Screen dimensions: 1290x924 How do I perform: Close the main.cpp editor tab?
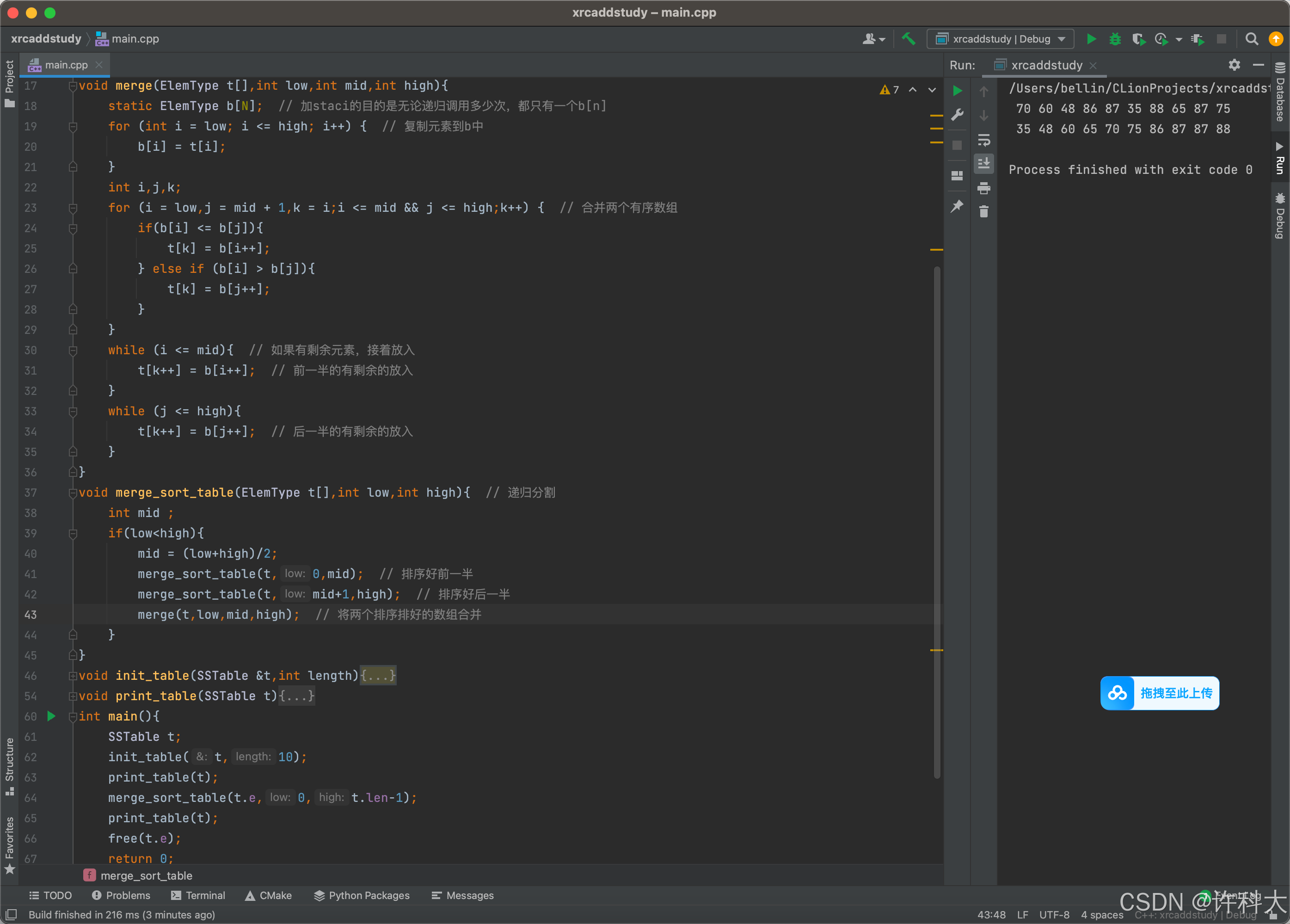point(99,65)
